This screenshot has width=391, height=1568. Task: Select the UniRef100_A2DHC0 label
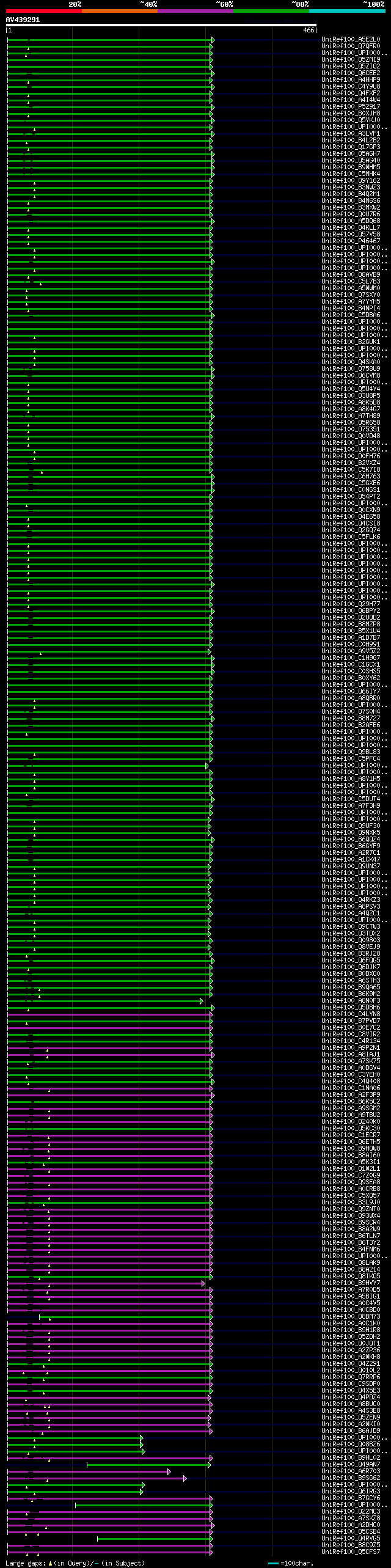click(351, 1525)
